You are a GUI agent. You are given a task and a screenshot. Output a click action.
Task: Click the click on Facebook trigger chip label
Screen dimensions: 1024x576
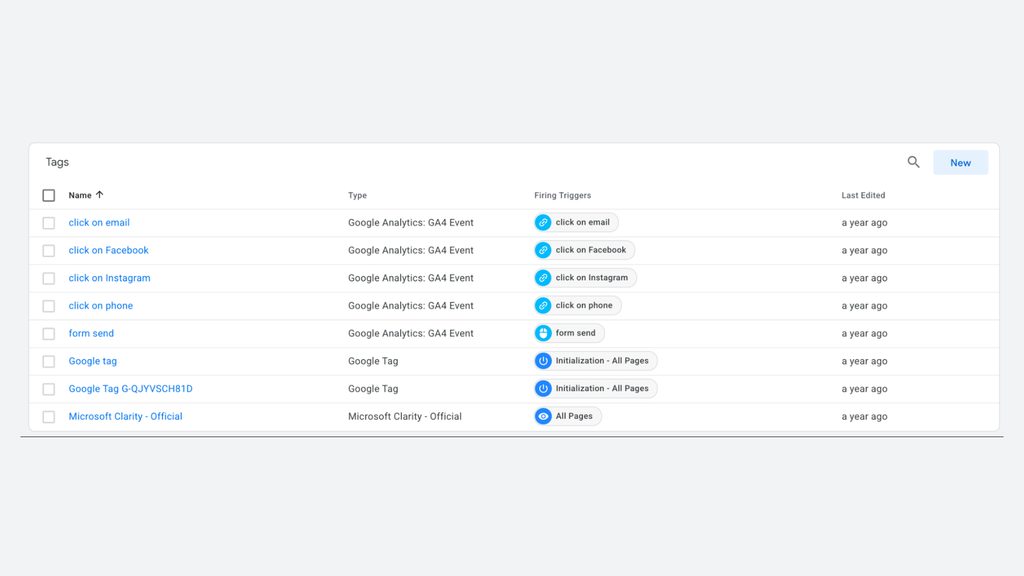591,249
